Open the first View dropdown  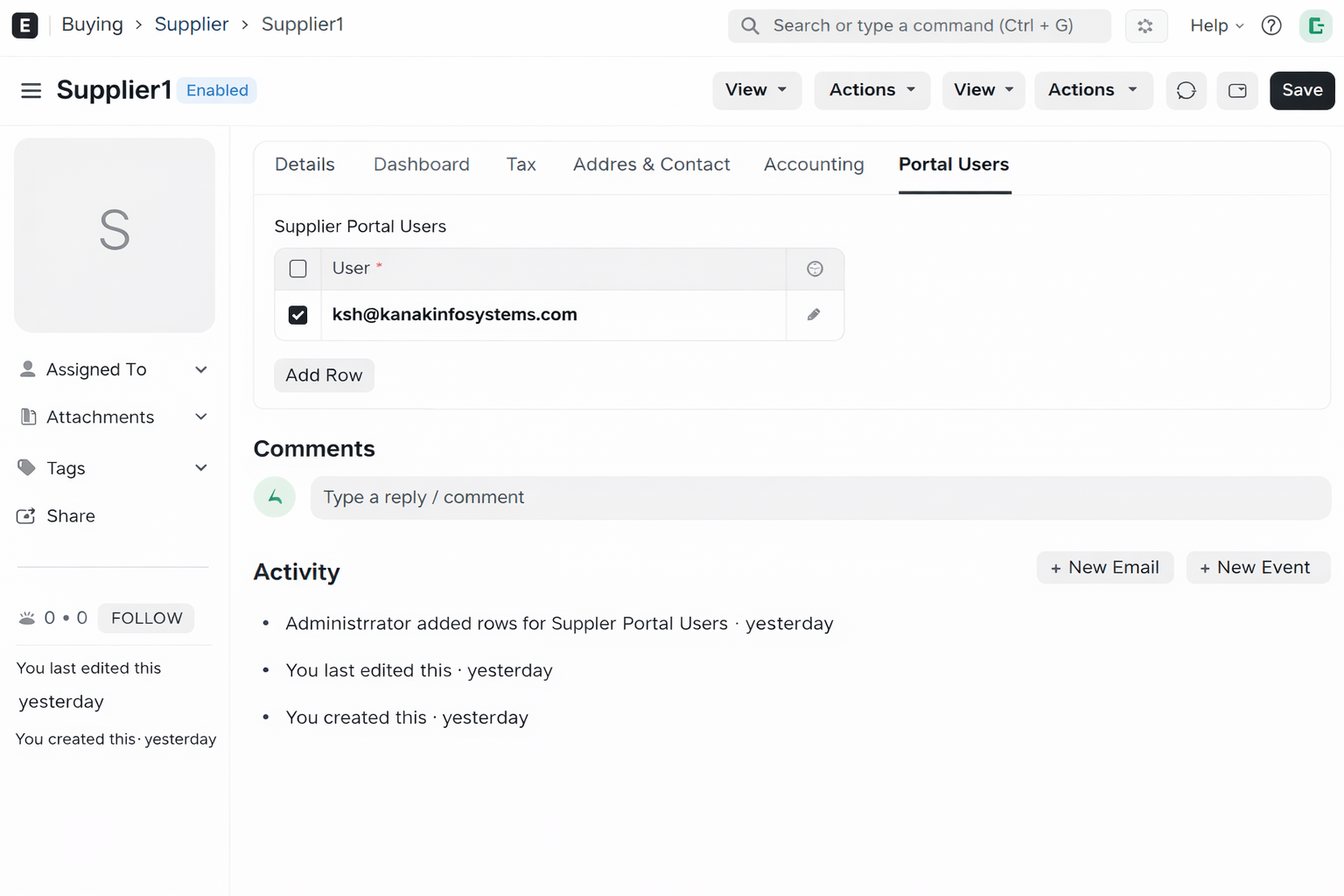757,90
